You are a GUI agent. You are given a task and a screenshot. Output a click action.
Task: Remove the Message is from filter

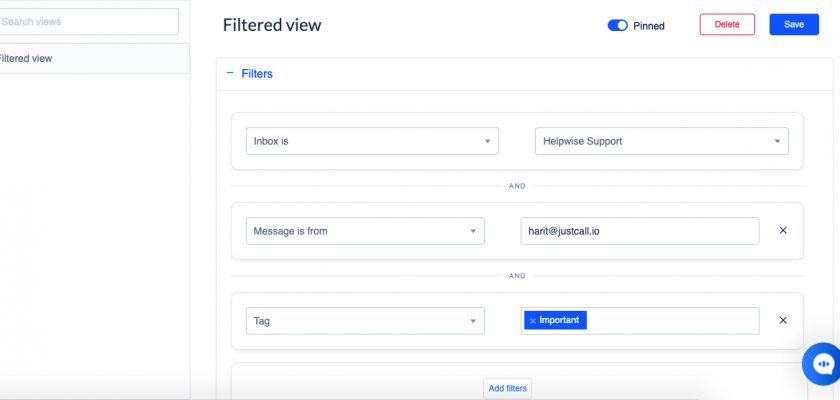783,231
